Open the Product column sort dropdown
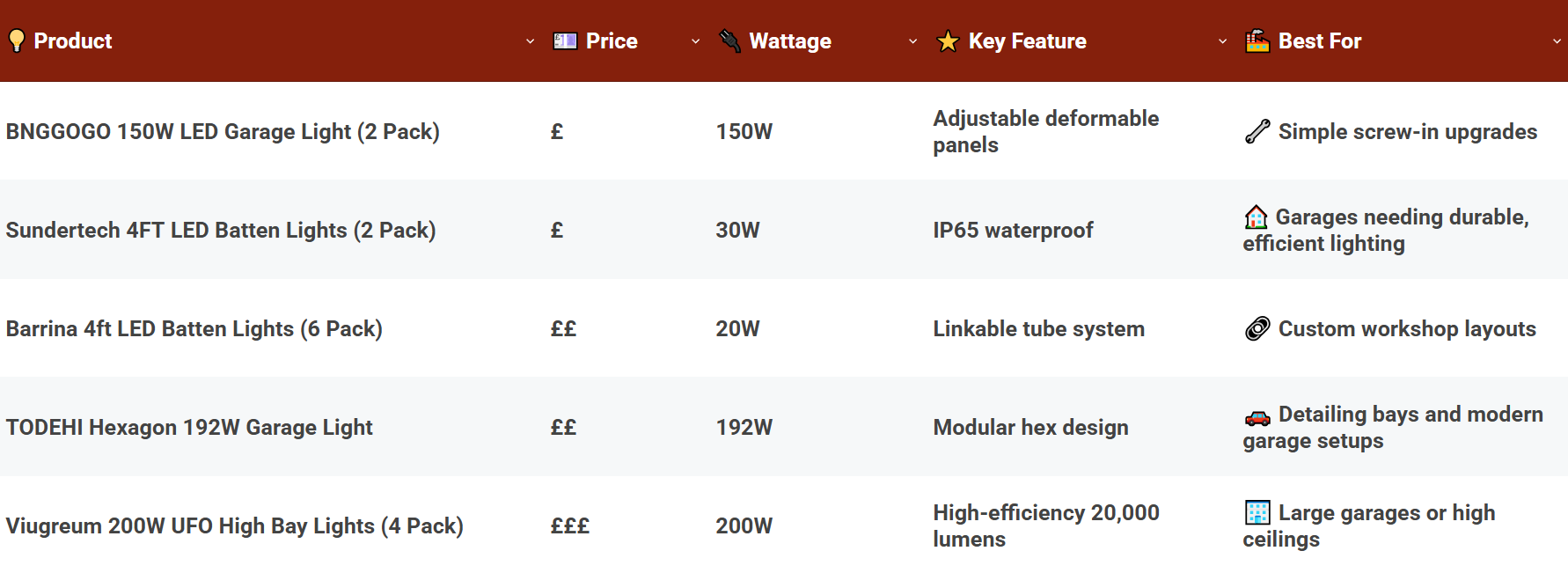1568x573 pixels. (x=529, y=40)
